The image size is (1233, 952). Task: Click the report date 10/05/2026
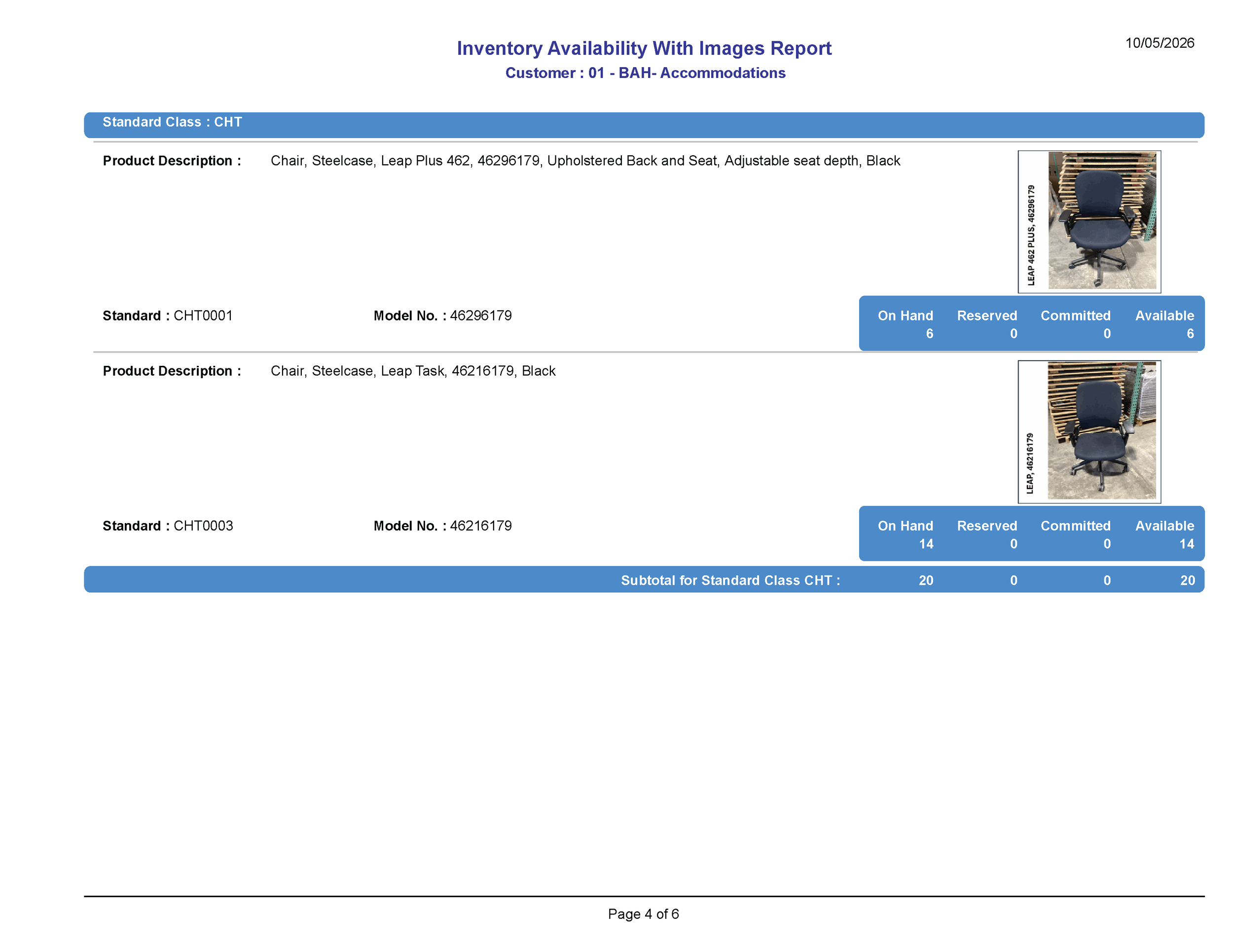coord(1160,43)
